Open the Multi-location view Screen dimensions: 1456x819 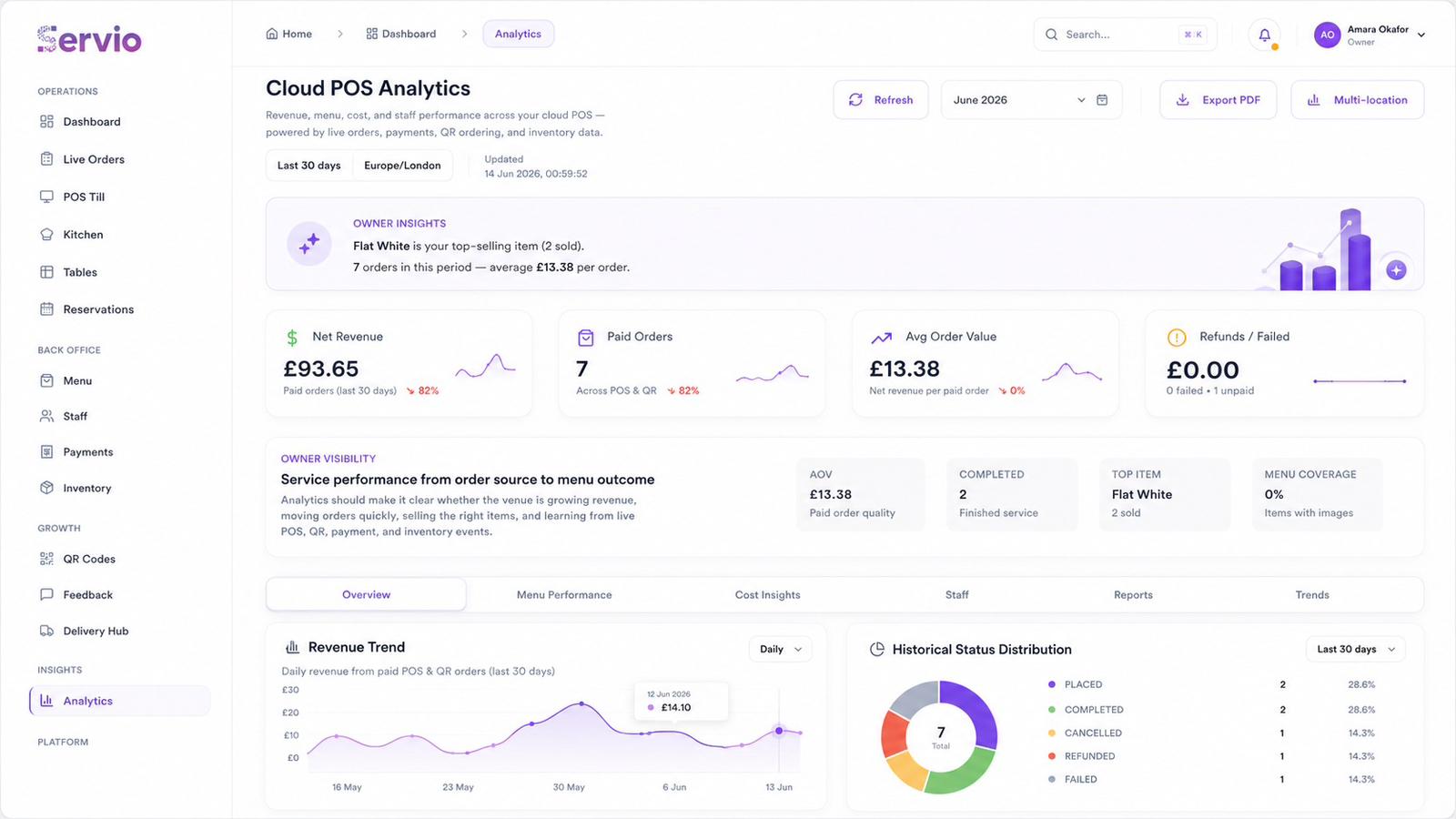(x=1358, y=100)
